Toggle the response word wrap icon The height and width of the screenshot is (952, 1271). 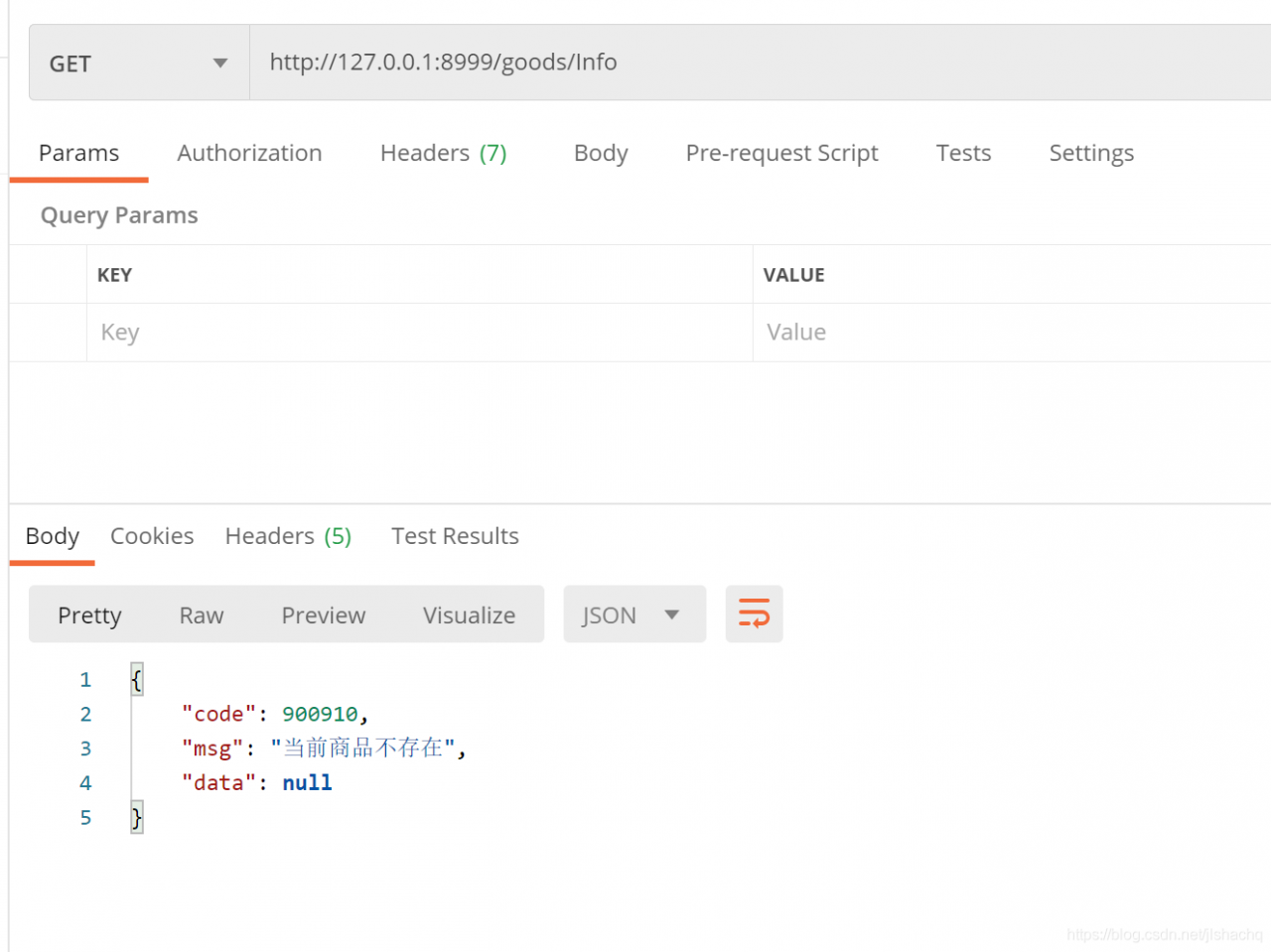(x=754, y=614)
